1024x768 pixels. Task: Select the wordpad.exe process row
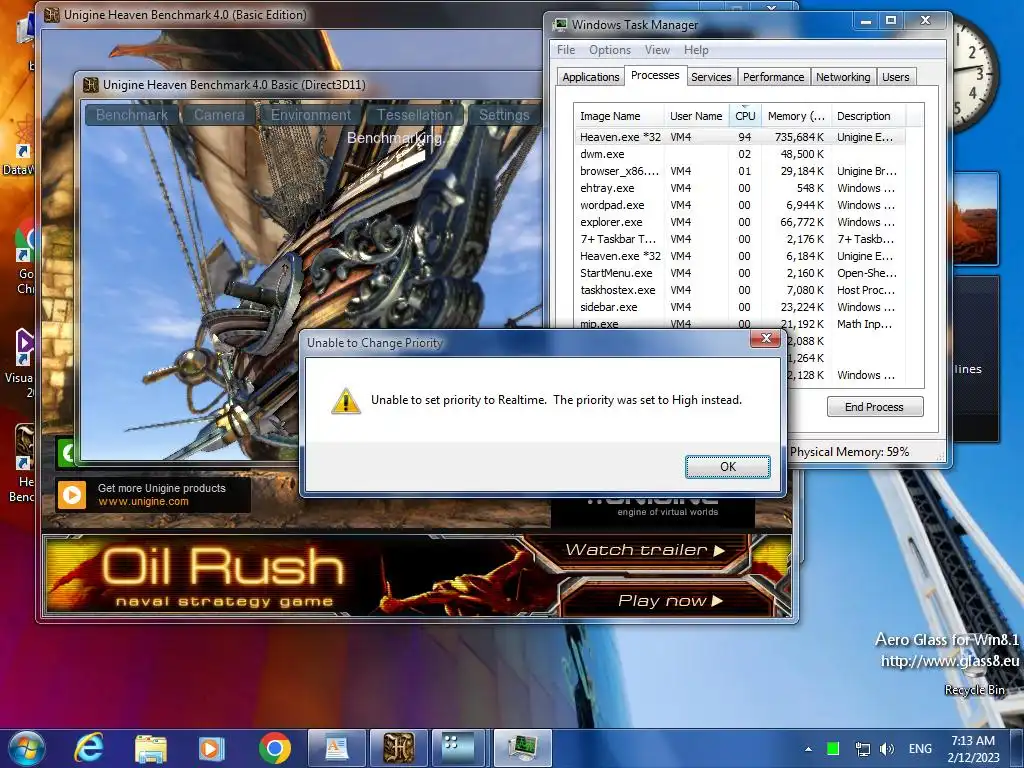click(x=740, y=205)
